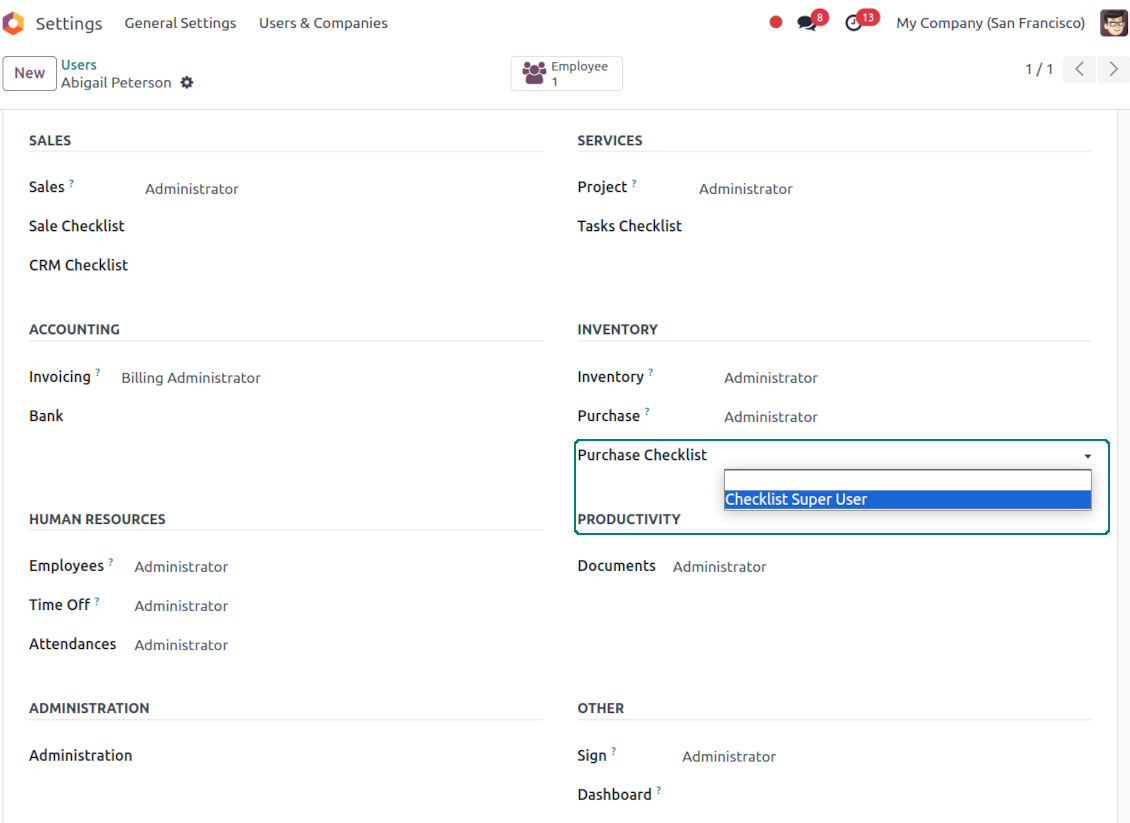The height and width of the screenshot is (823, 1130).
Task: Open the Conversations messages icon
Action: pos(806,20)
